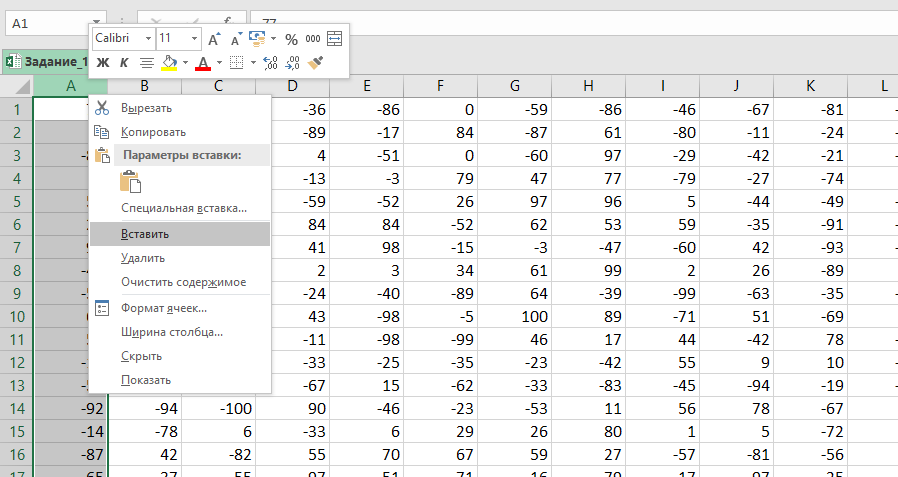
Task: Apply percent style format
Action: pyautogui.click(x=291, y=39)
